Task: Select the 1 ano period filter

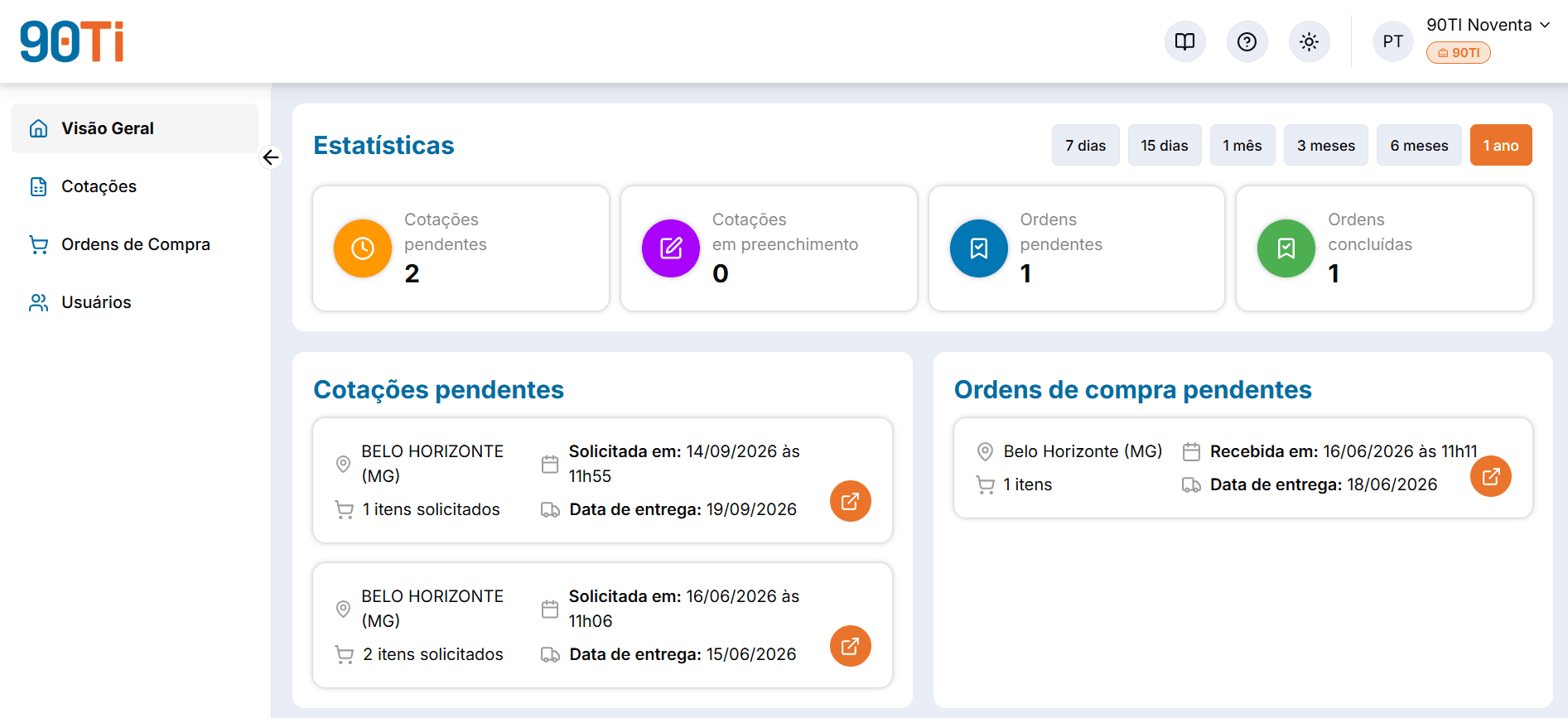Action: (1501, 145)
